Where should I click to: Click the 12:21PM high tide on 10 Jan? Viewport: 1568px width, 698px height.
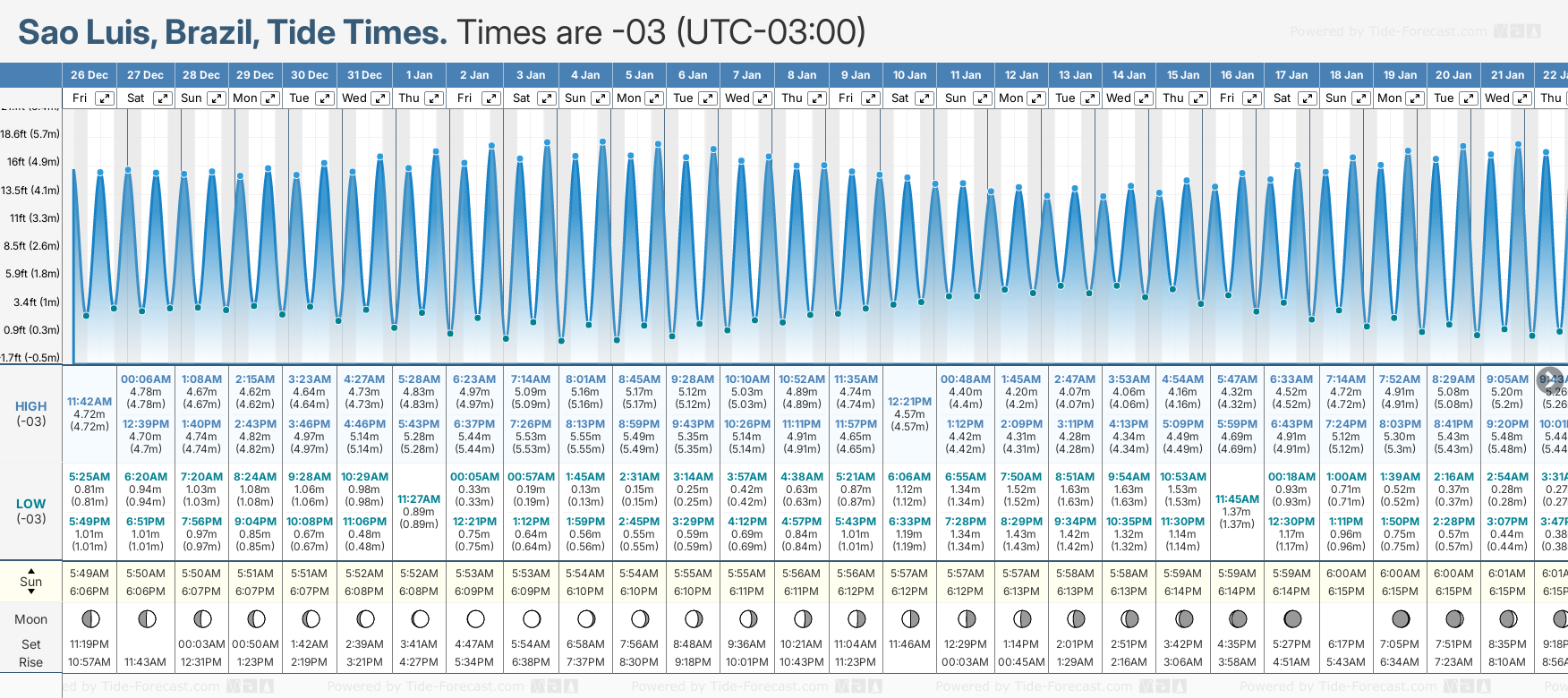click(909, 402)
